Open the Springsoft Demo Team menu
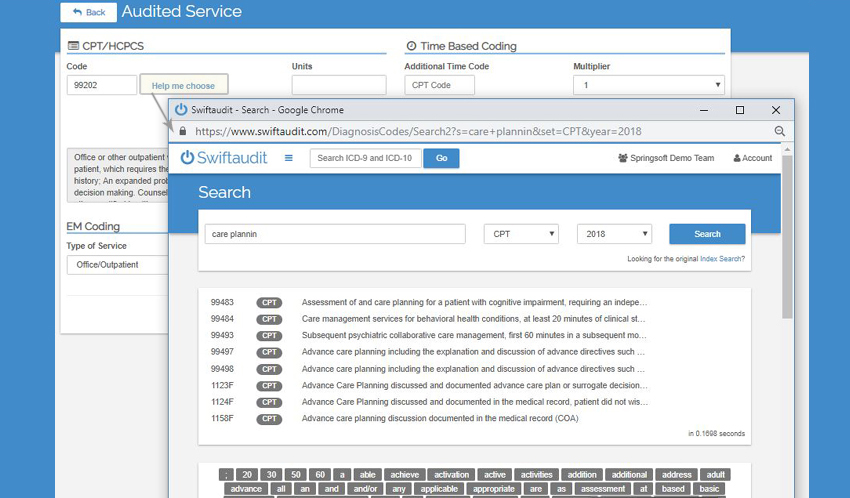 (x=666, y=158)
